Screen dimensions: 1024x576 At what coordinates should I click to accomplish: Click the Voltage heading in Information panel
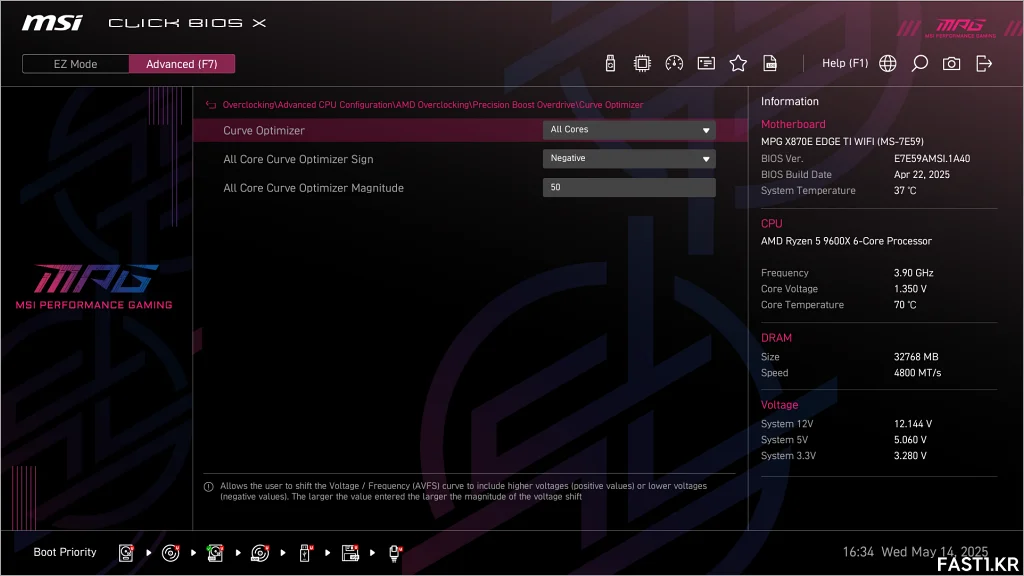[779, 405]
